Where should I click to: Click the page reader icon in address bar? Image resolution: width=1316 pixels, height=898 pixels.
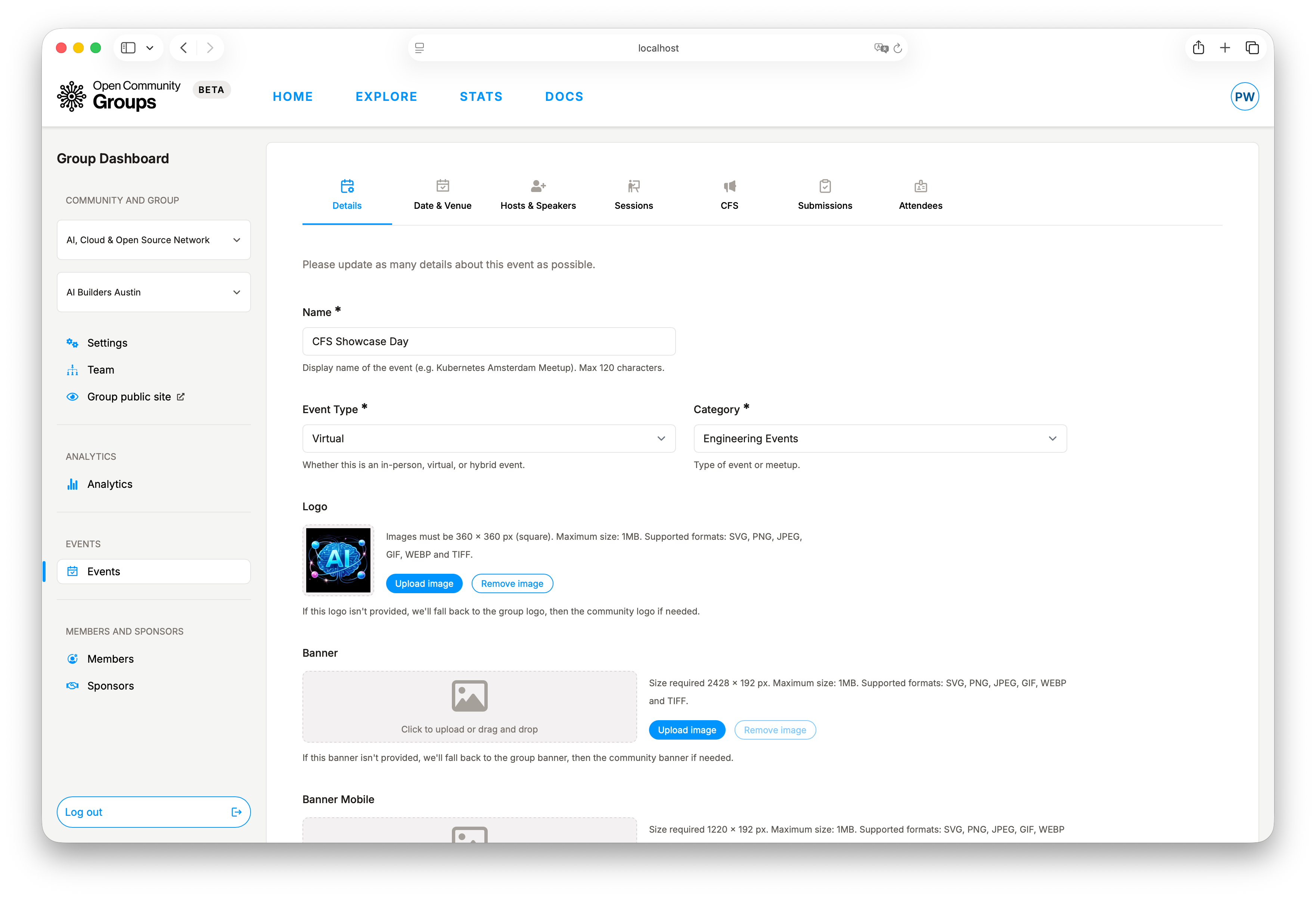click(x=420, y=48)
